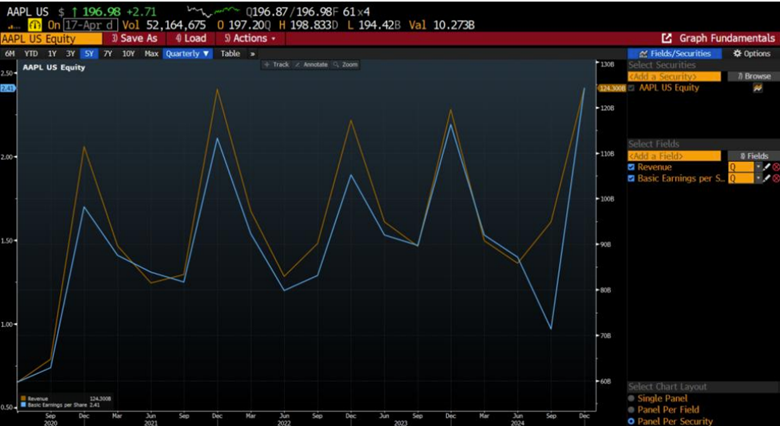Switch to the Table view
This screenshot has height=426, width=780.
pos(230,54)
